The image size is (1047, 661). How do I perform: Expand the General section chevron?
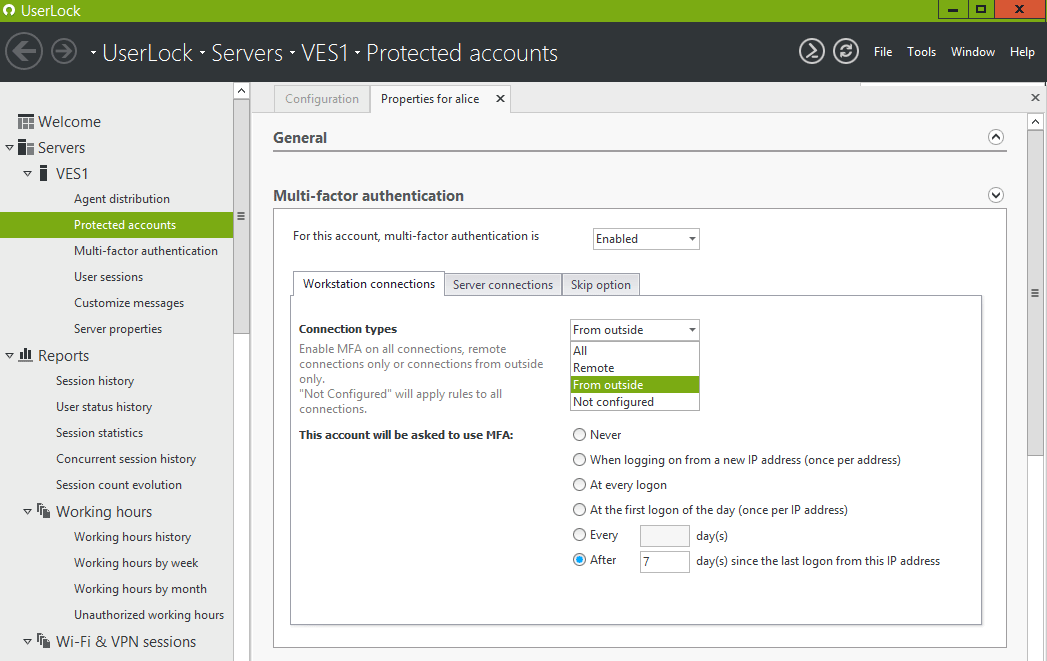tap(996, 137)
